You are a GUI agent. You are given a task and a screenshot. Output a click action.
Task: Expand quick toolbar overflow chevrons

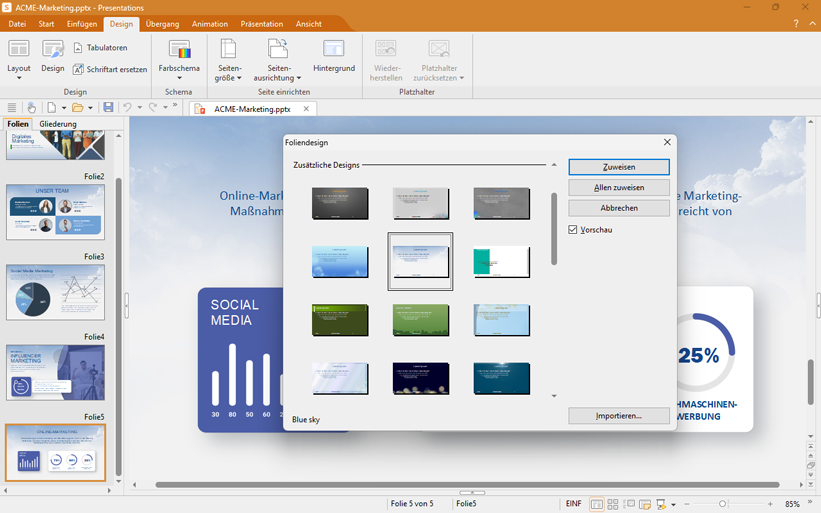(175, 106)
